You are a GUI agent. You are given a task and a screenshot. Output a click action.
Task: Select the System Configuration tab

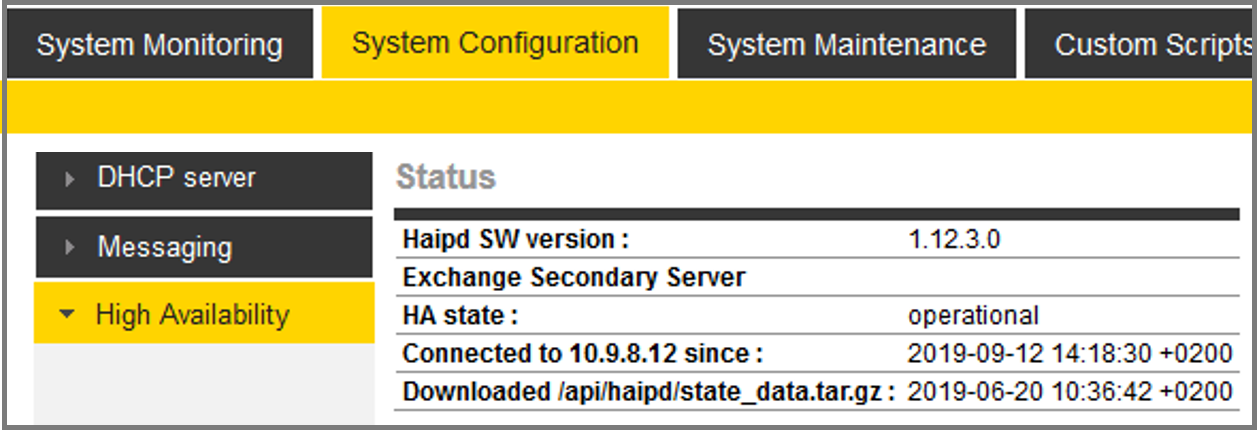(x=495, y=43)
